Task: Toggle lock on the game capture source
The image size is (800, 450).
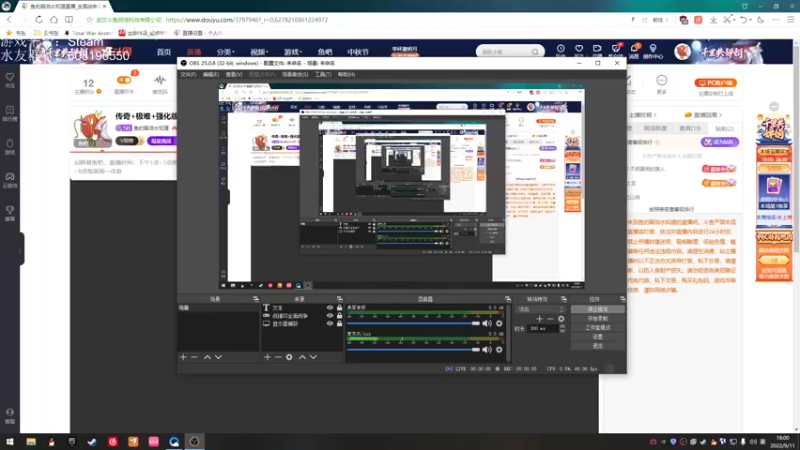Action: (x=339, y=315)
